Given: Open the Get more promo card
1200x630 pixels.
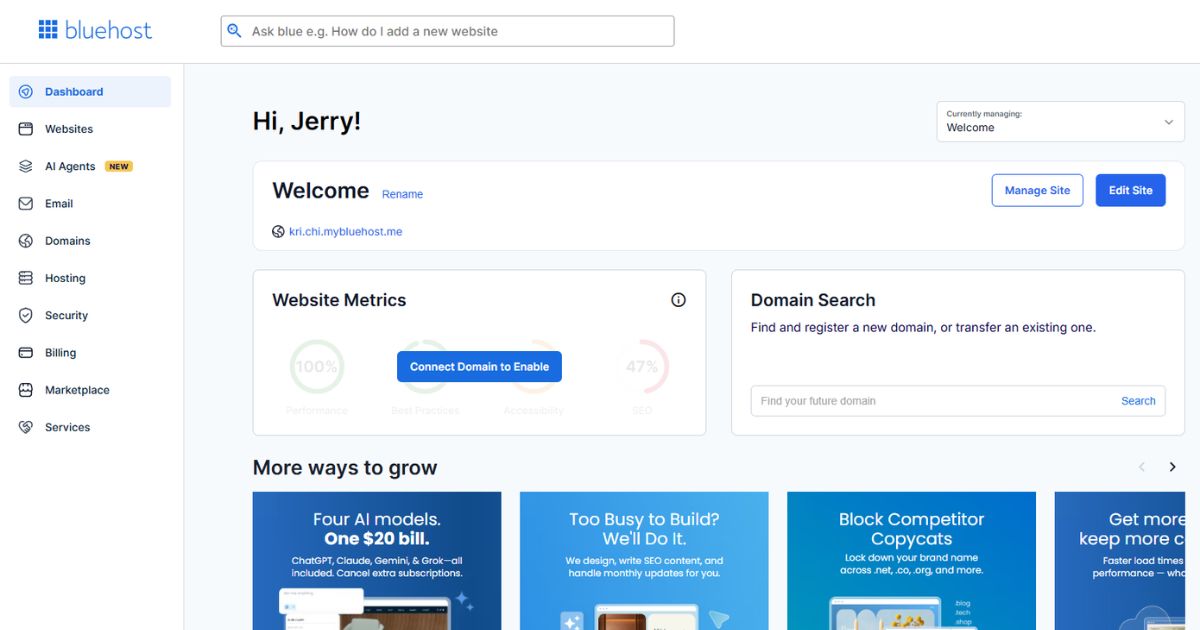Looking at the screenshot, I should coord(1119,561).
